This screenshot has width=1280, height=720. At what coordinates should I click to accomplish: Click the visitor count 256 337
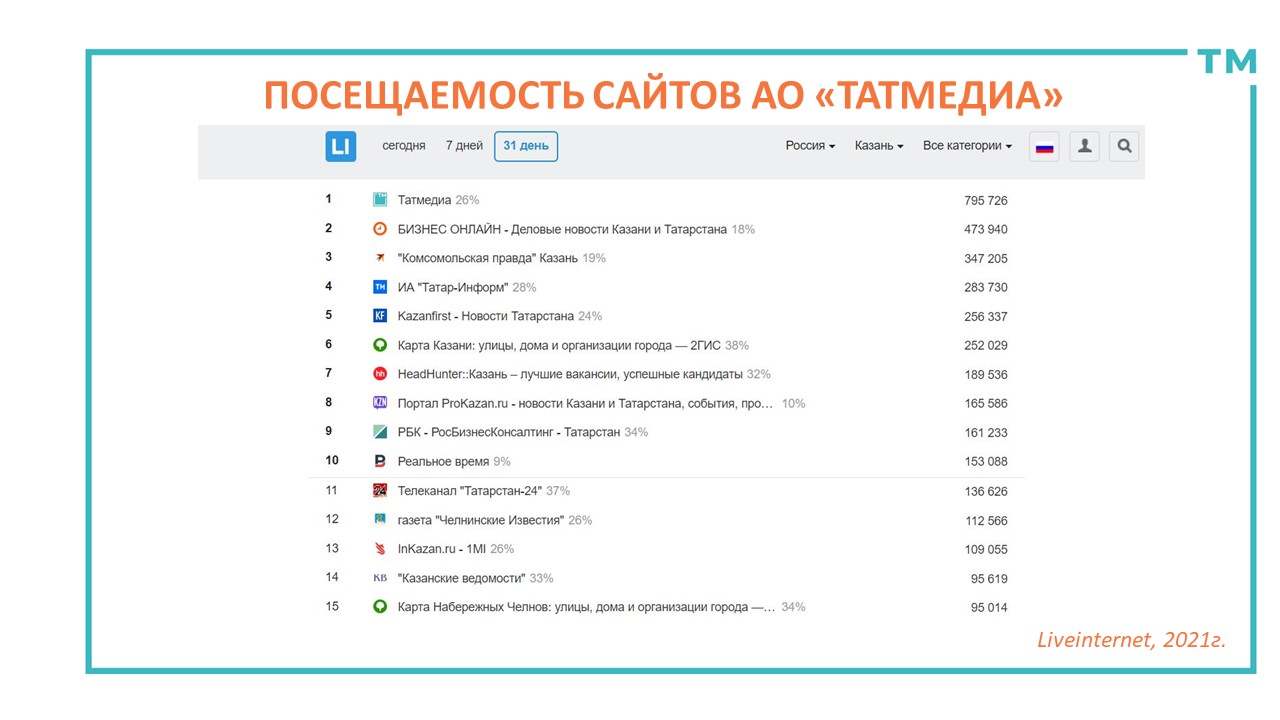pyautogui.click(x=986, y=317)
